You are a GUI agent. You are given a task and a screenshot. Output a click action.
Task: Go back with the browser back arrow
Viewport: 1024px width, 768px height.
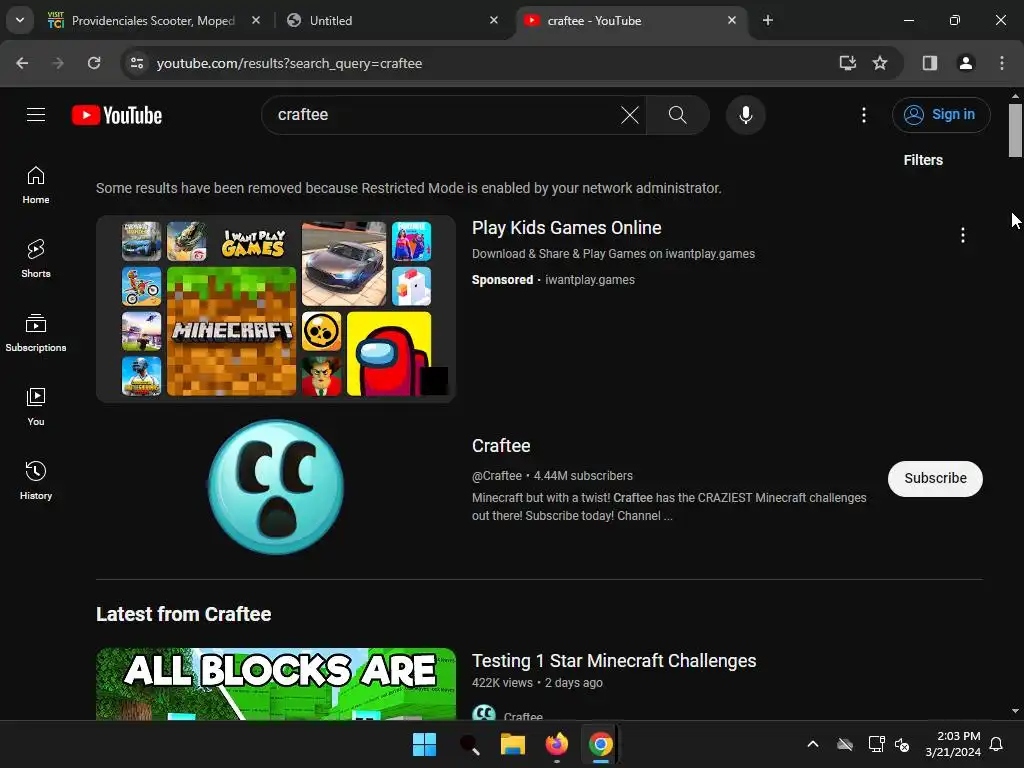[22, 63]
